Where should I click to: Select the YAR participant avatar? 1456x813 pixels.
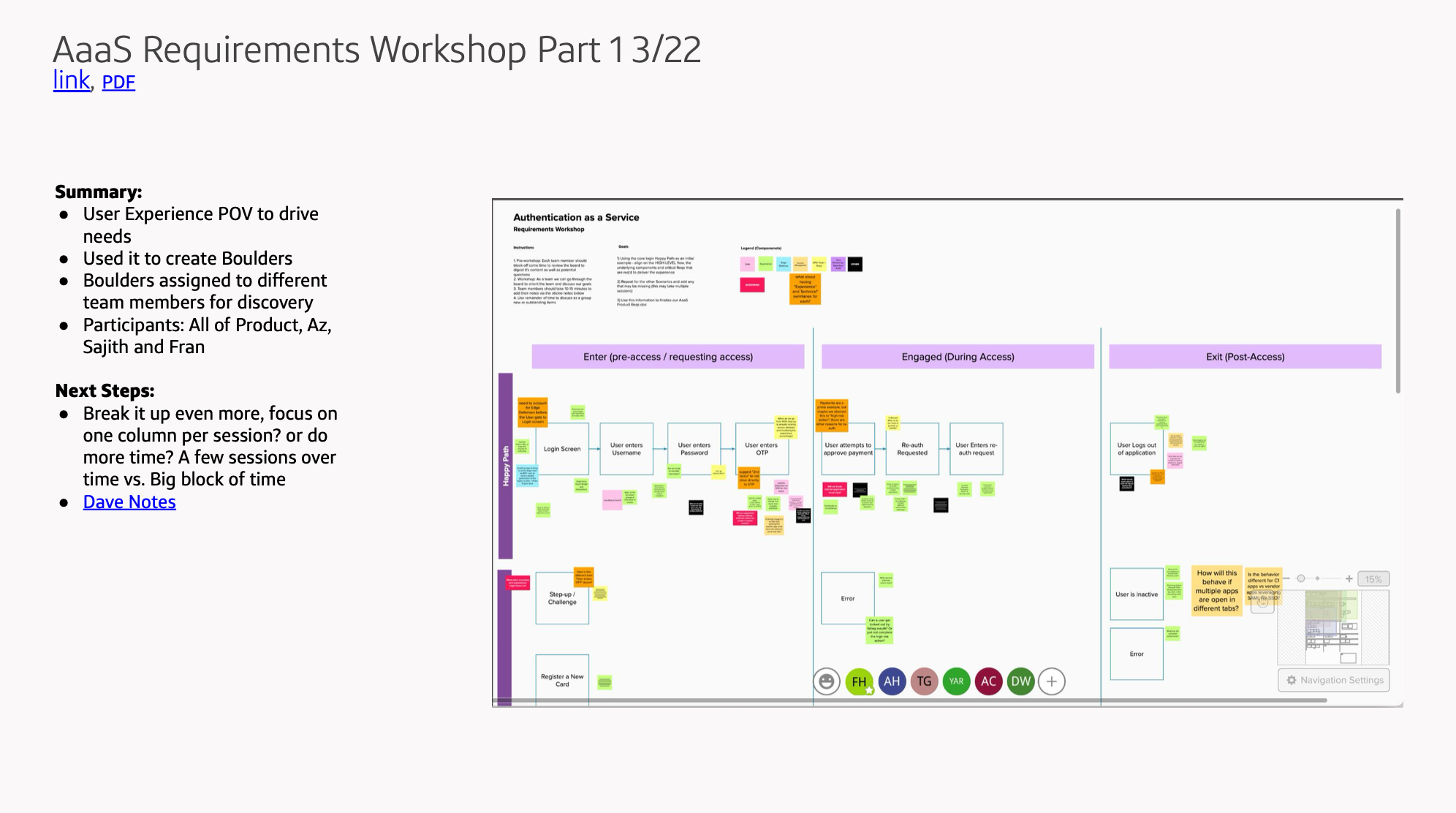tap(956, 681)
